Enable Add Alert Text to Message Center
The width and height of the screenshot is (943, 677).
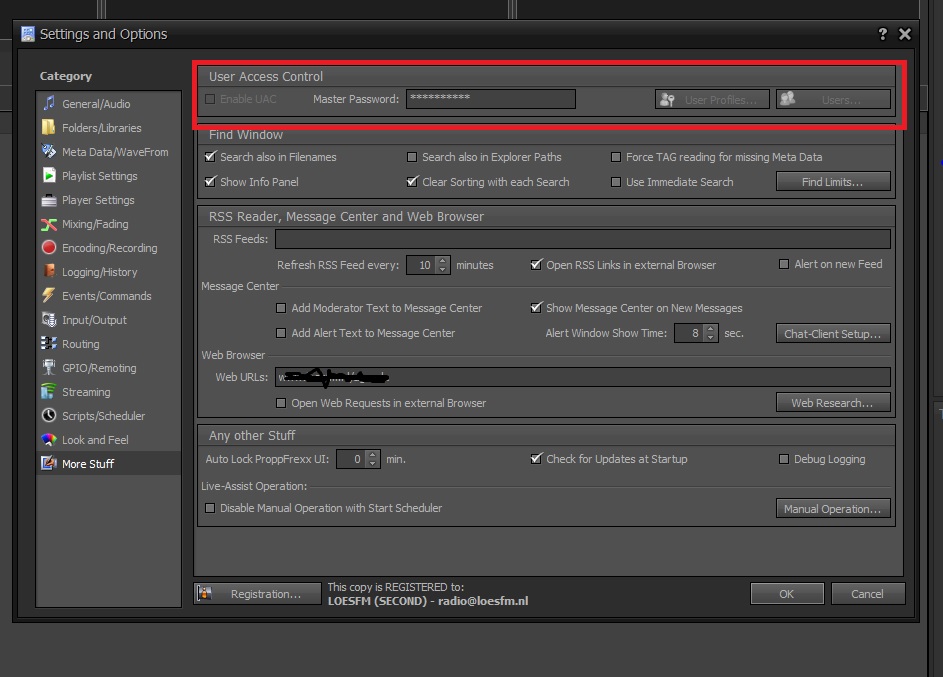[281, 332]
